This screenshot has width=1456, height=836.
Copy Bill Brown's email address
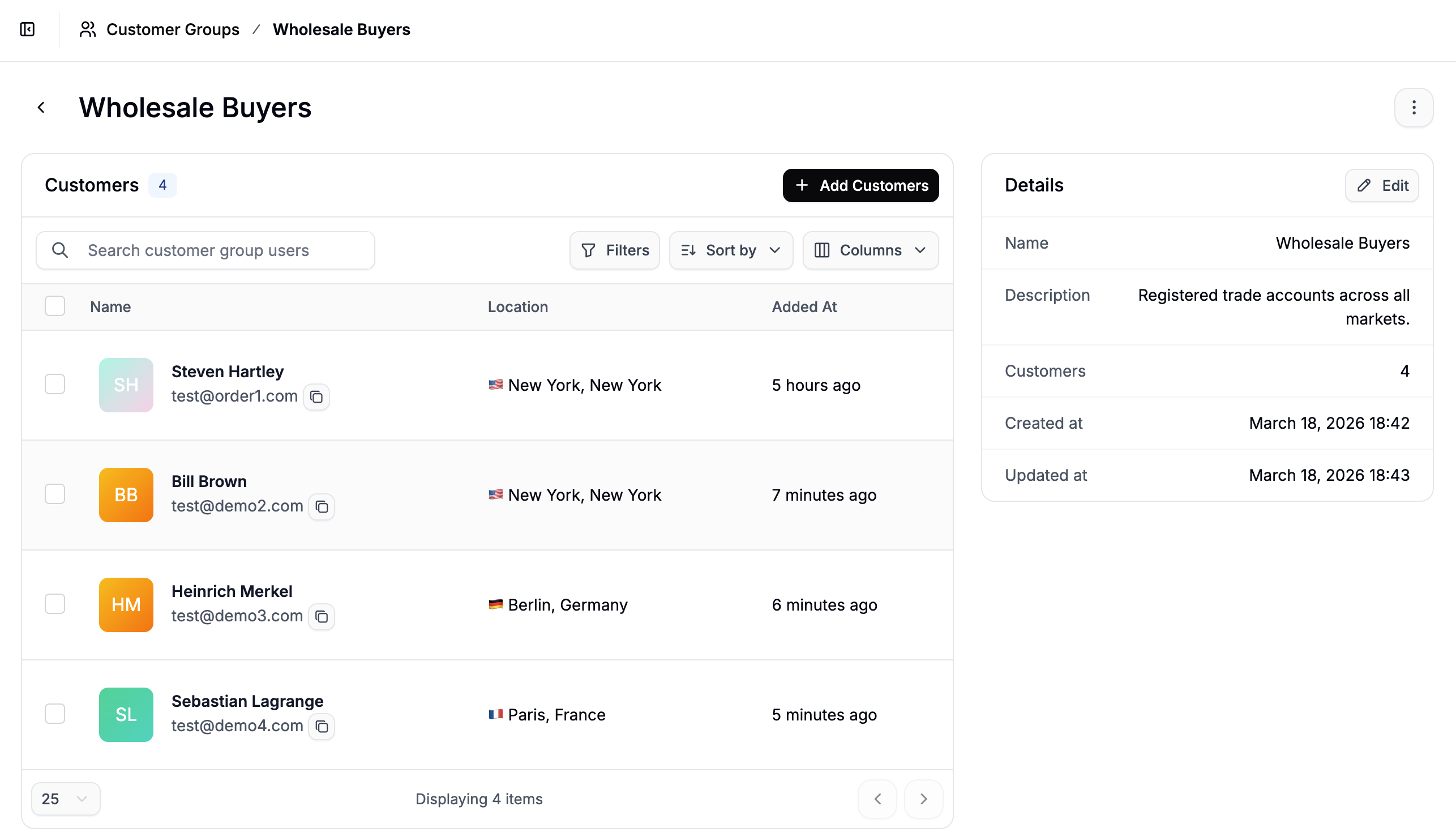click(322, 507)
